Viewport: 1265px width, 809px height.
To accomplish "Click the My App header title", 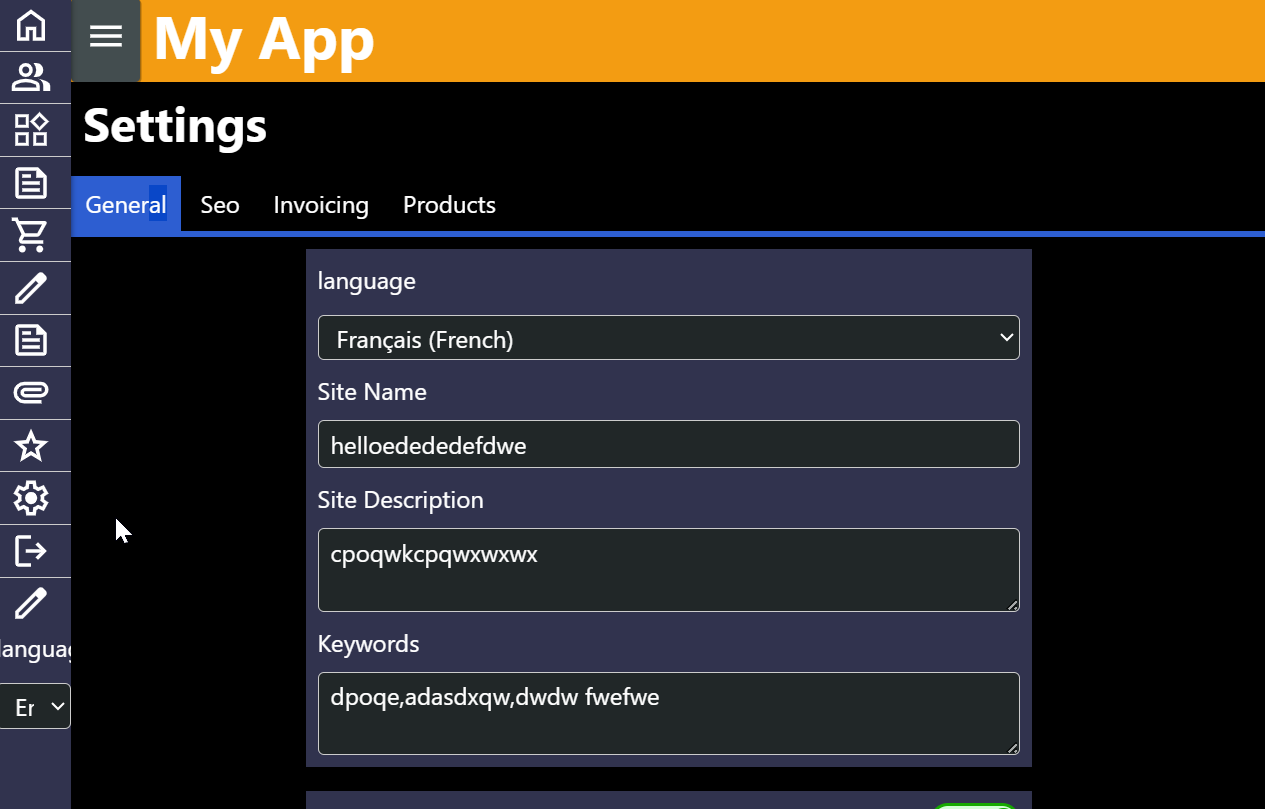I will [x=264, y=40].
